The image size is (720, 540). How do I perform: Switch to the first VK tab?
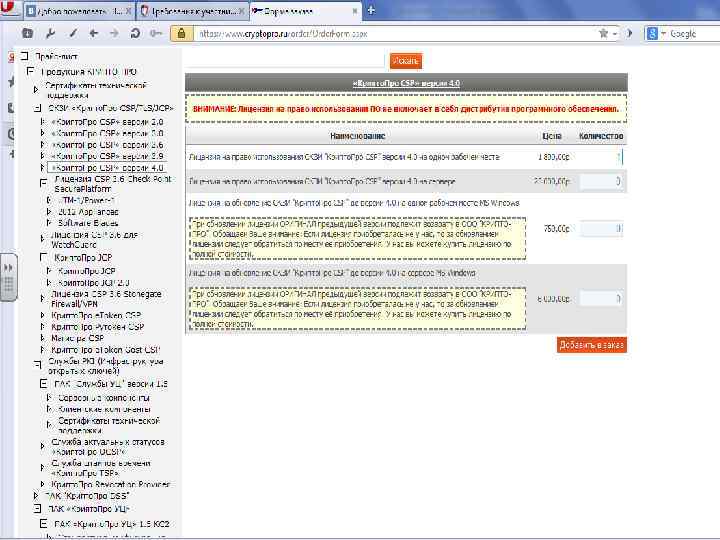click(x=79, y=11)
